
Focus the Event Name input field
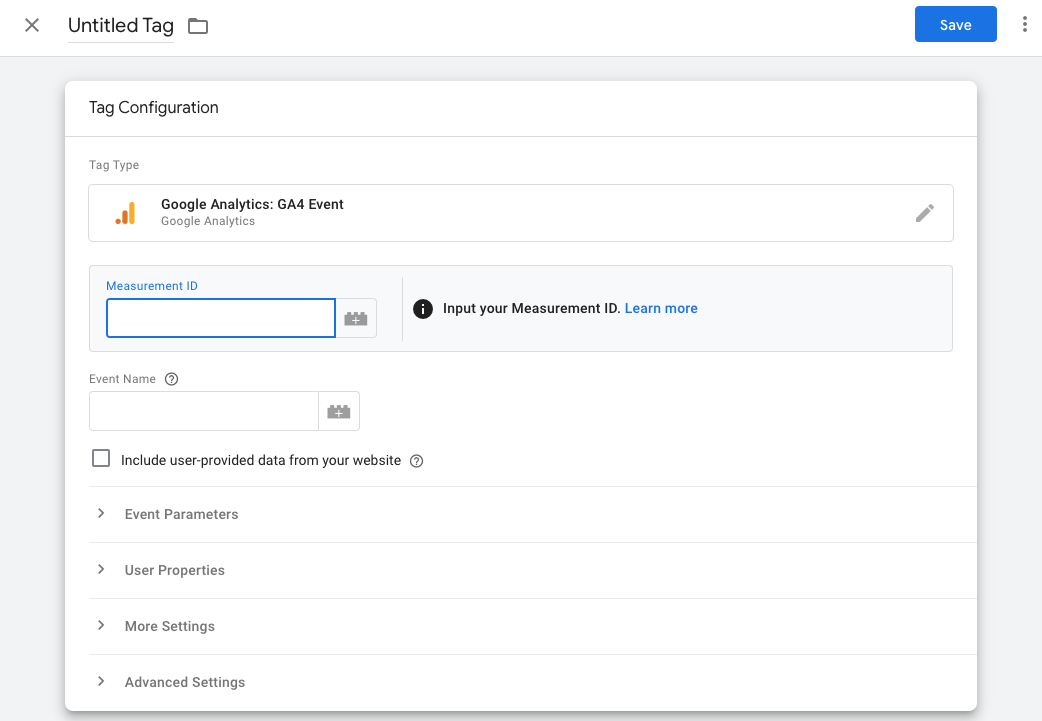click(204, 411)
